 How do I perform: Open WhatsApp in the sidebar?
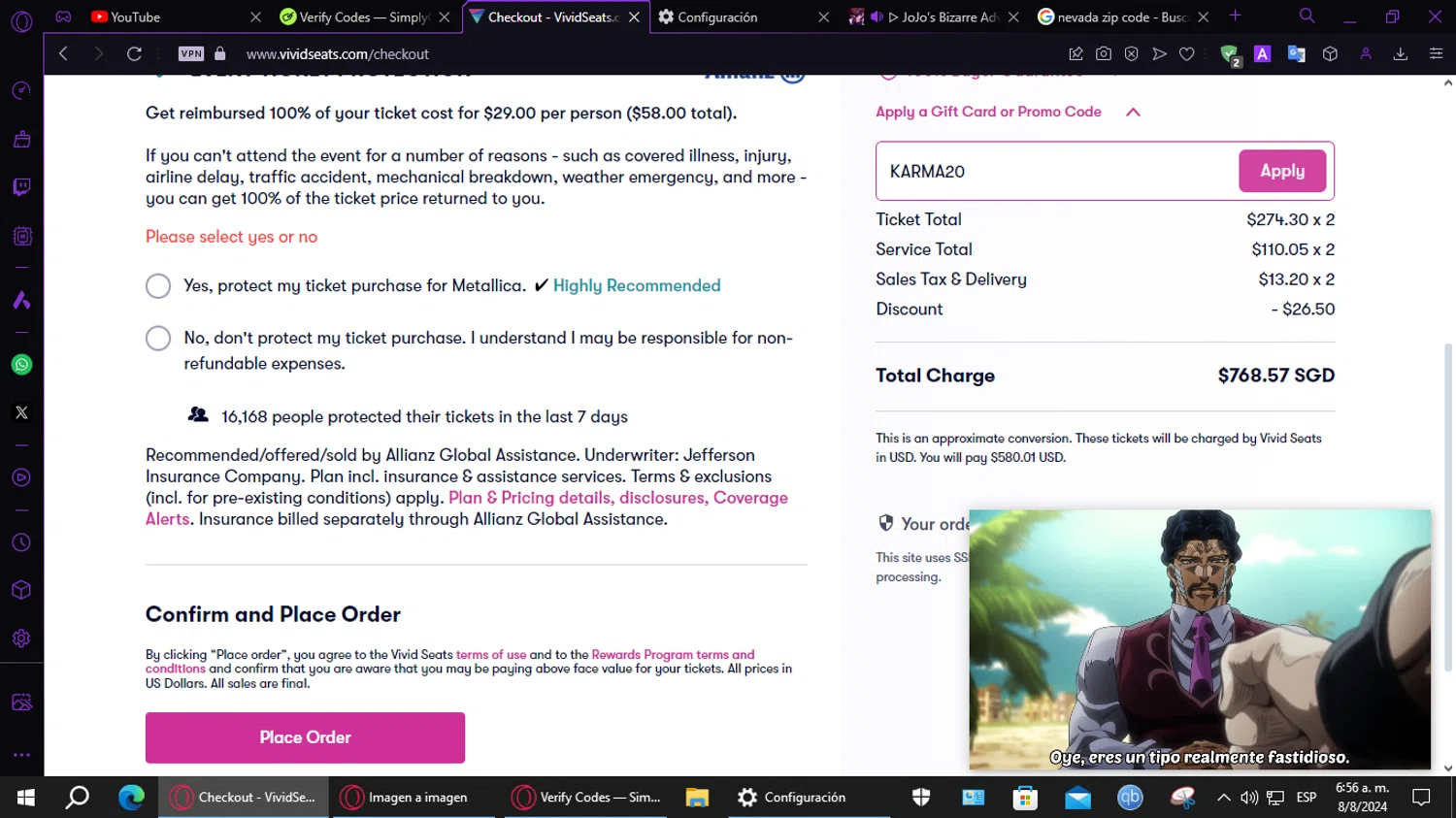click(x=21, y=365)
